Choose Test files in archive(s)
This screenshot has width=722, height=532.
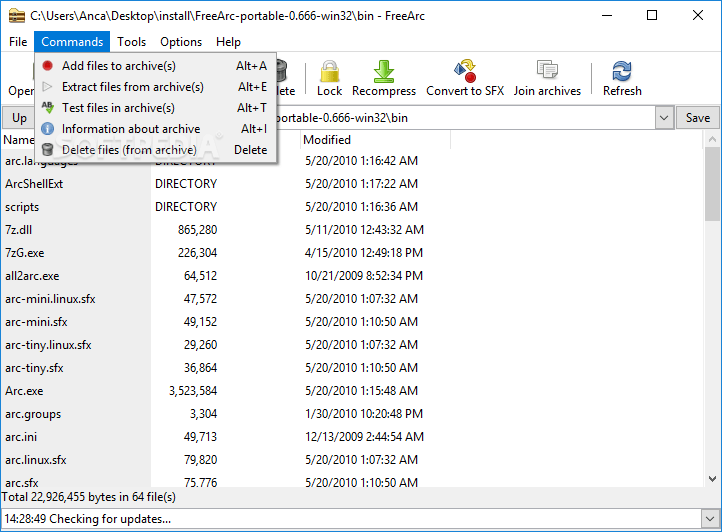[156, 108]
